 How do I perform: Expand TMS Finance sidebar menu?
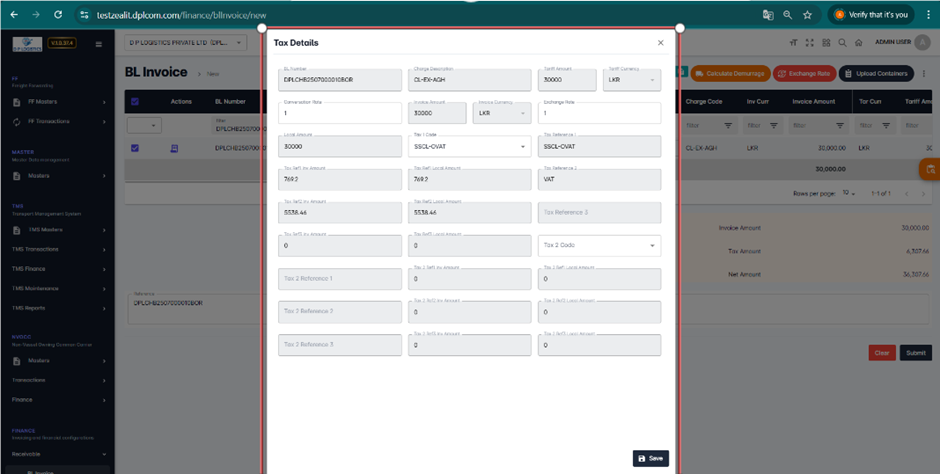pos(60,268)
